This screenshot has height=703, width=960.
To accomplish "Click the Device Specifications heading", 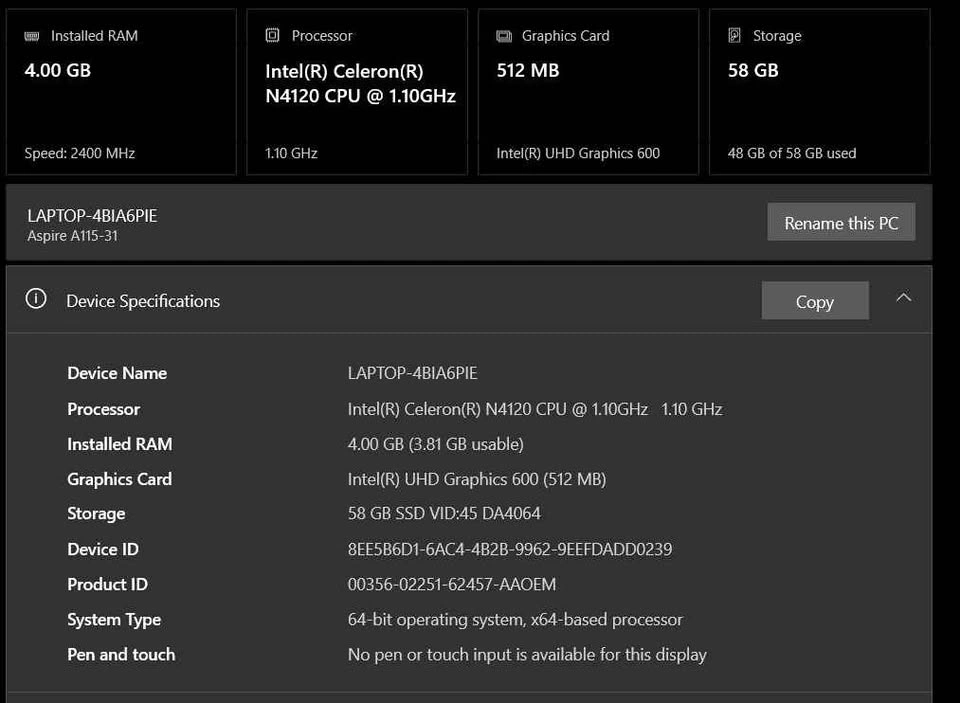I will click(143, 301).
